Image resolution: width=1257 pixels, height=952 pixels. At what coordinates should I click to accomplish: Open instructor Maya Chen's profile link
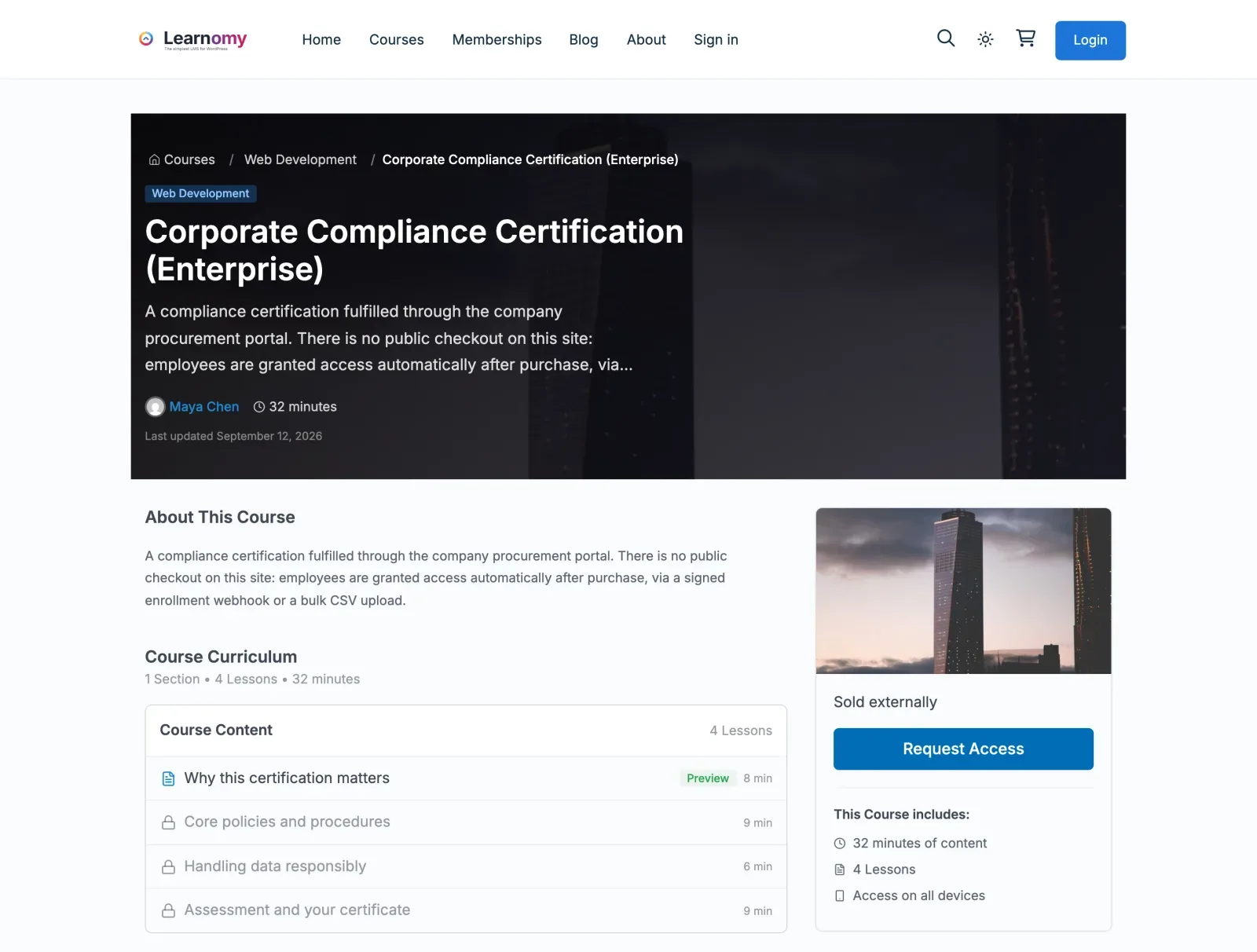coord(204,407)
